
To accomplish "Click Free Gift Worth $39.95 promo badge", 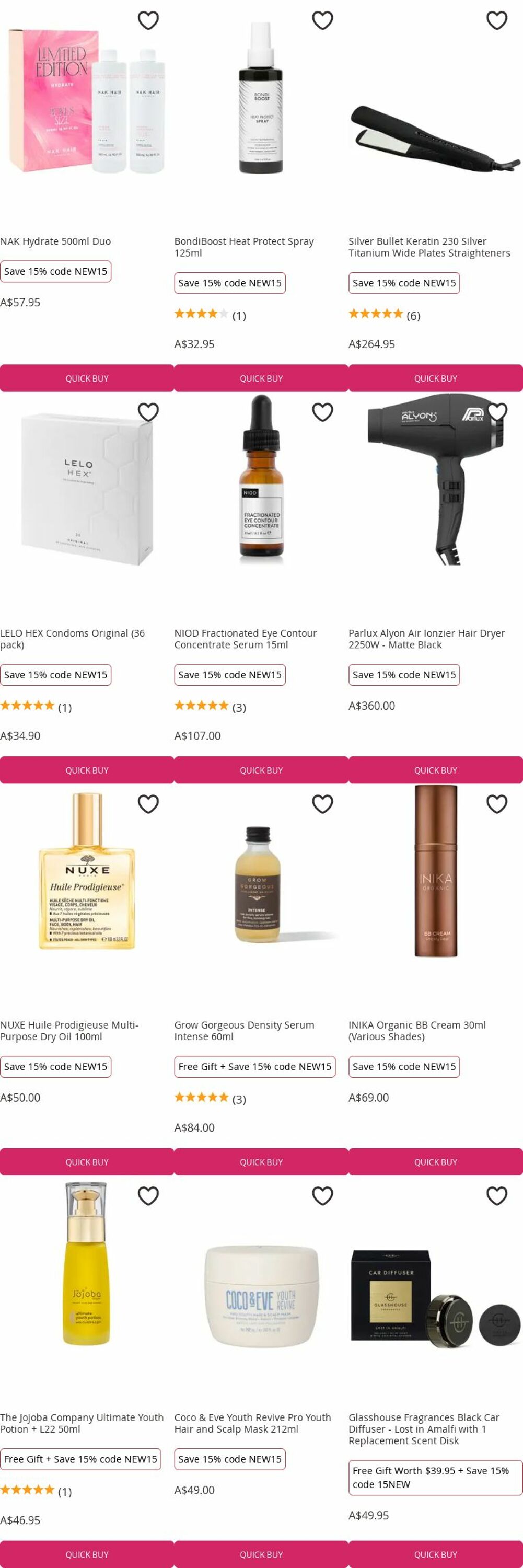I will click(x=435, y=1478).
